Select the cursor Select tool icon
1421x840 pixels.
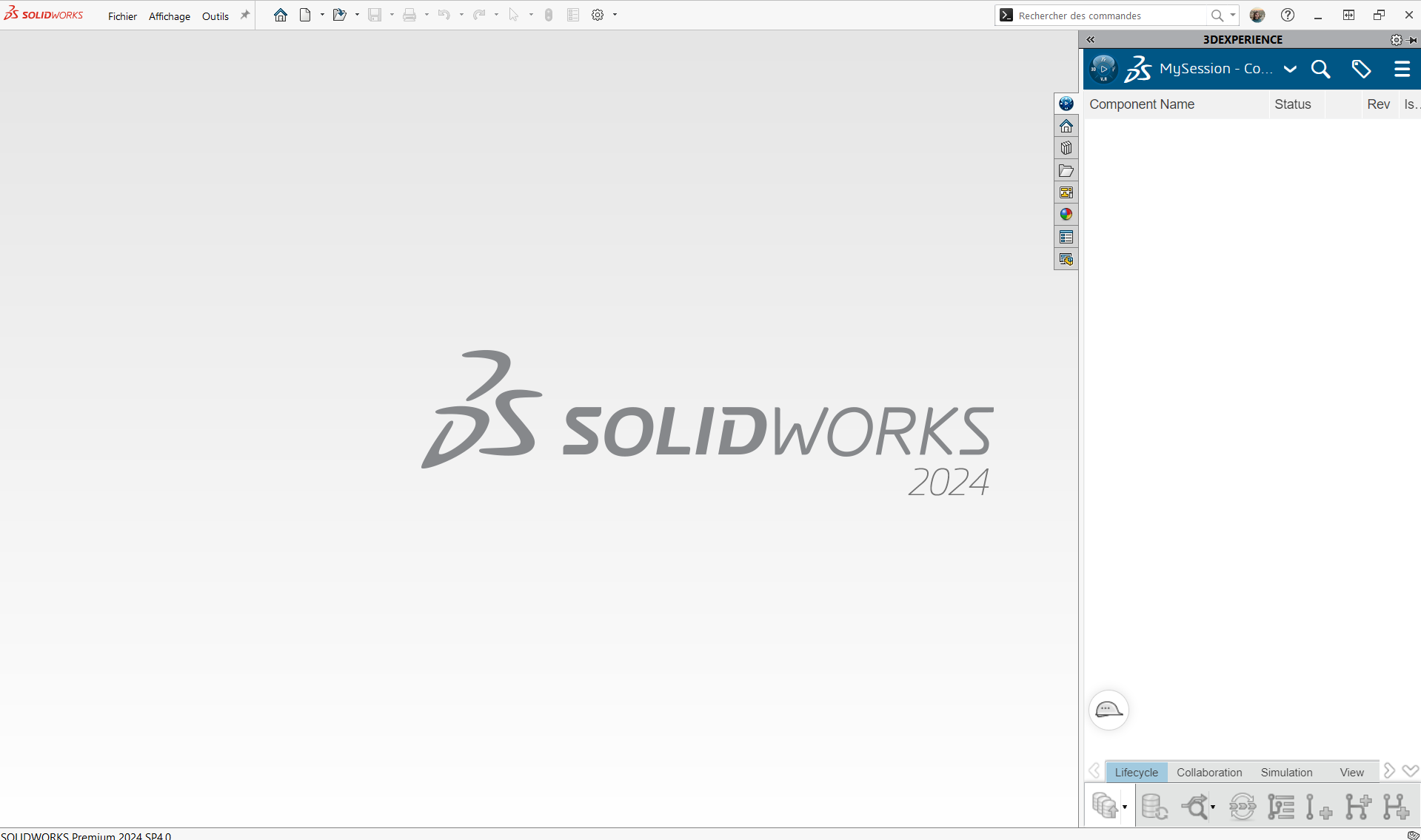[x=514, y=15]
